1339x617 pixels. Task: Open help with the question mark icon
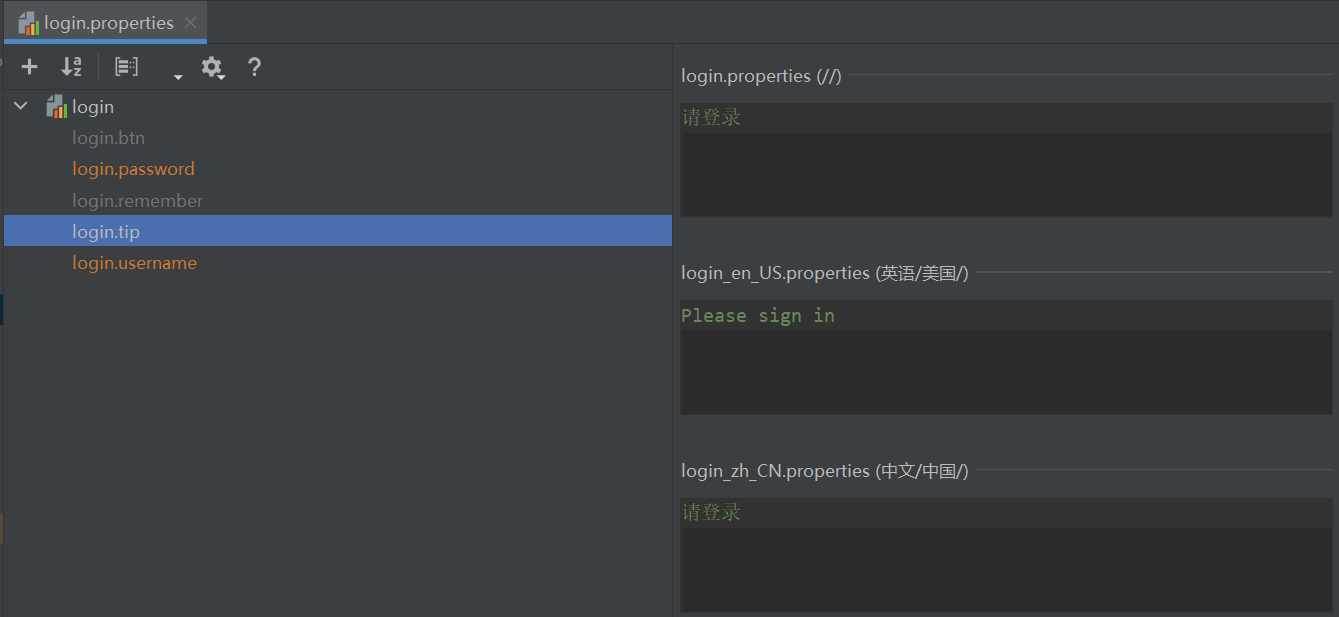pyautogui.click(x=254, y=67)
